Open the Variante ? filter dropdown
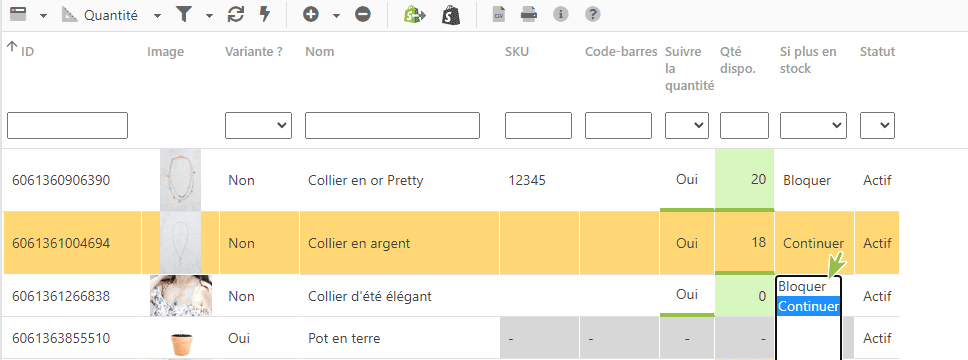 click(258, 125)
